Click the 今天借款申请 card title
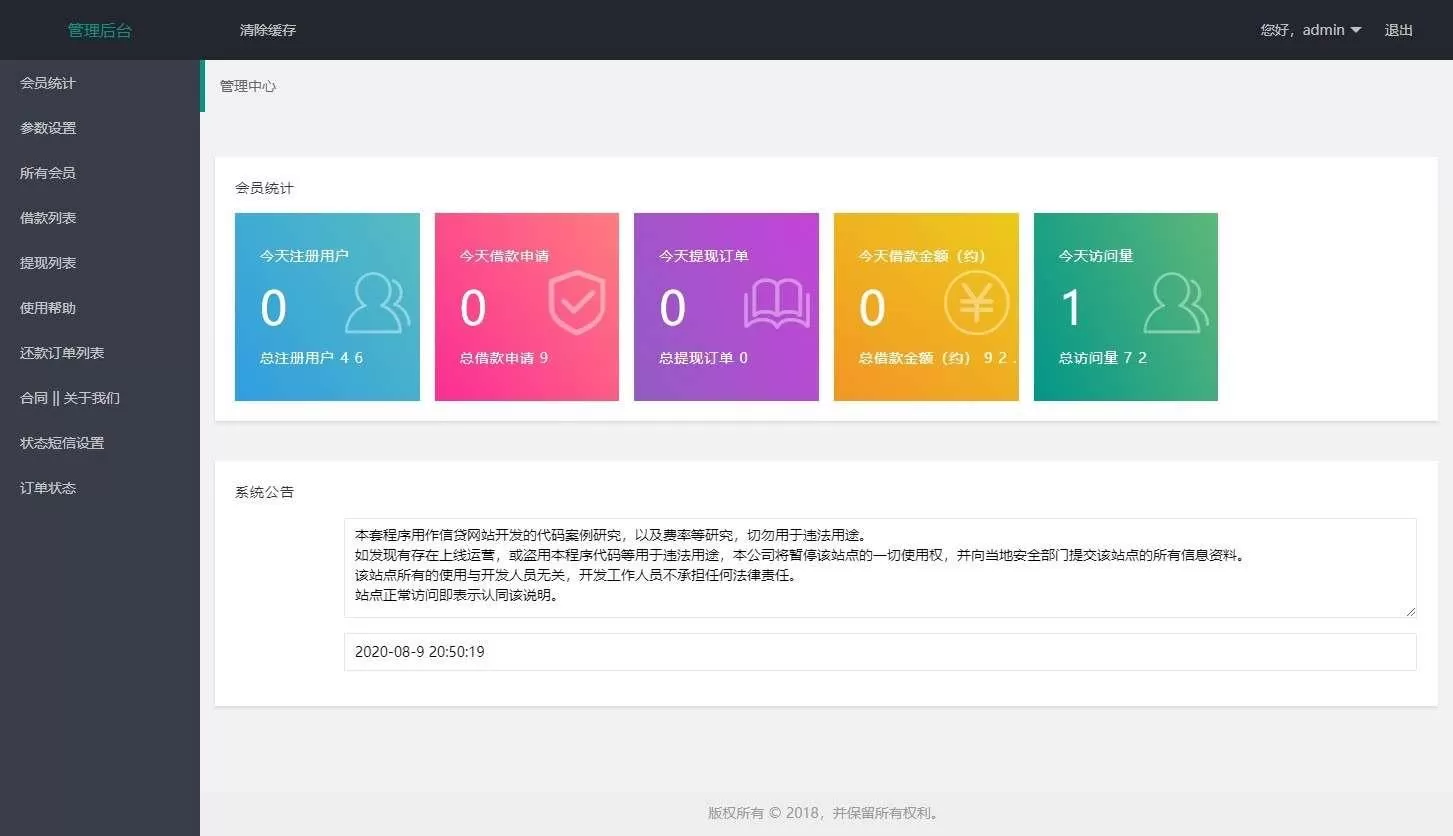The height and width of the screenshot is (836, 1453). click(x=504, y=255)
